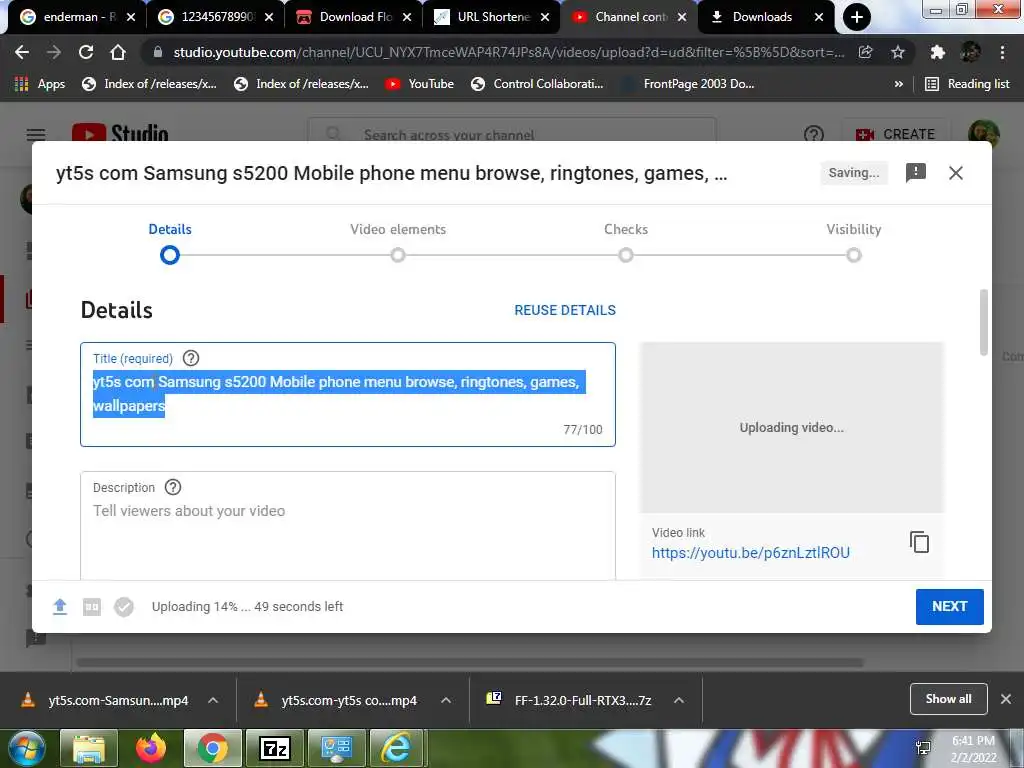Viewport: 1024px width, 768px height.
Task: Click the YouTube Studio account avatar
Action: (x=983, y=134)
